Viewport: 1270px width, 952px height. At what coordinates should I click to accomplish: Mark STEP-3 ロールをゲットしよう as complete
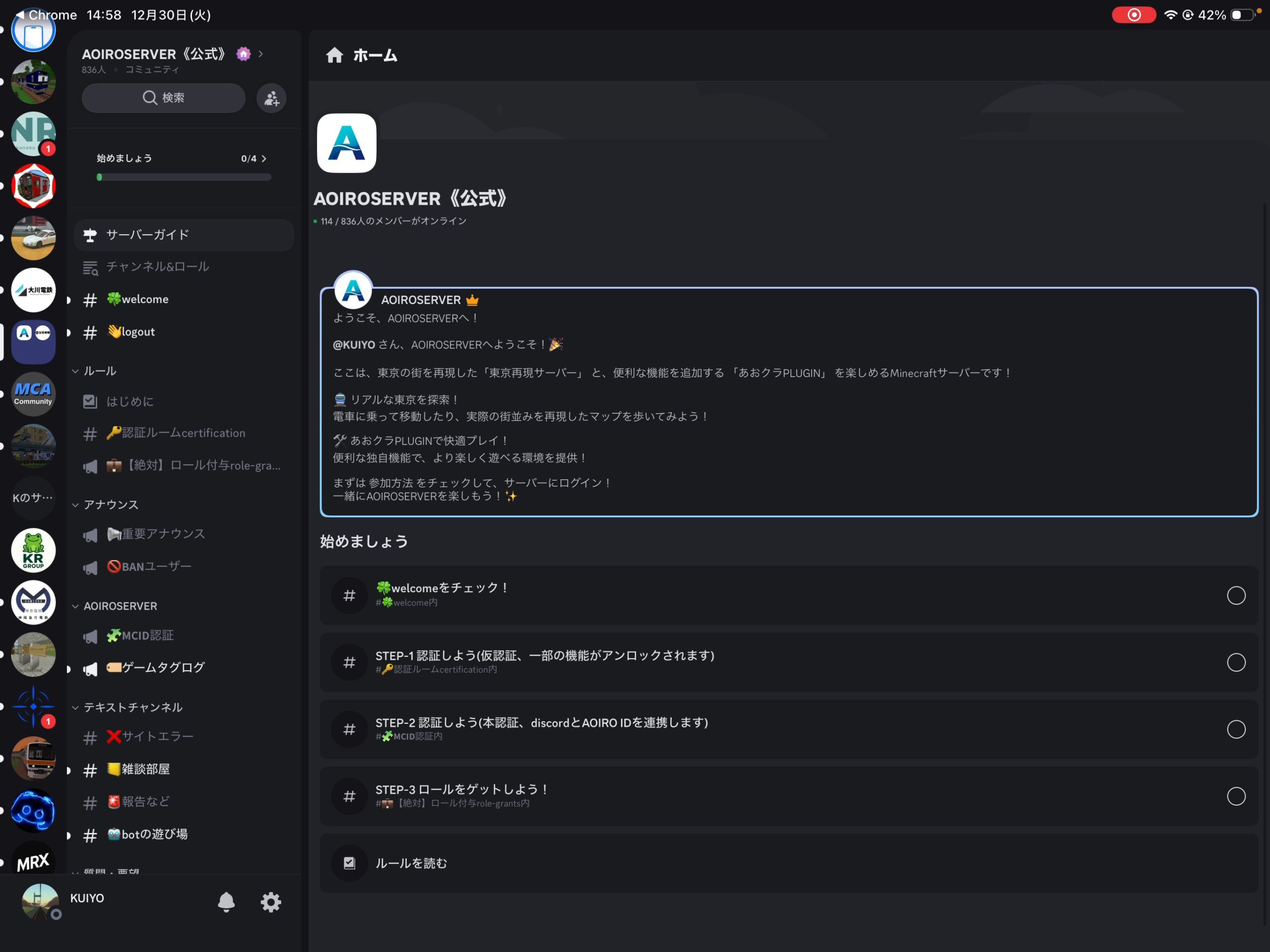[1236, 796]
